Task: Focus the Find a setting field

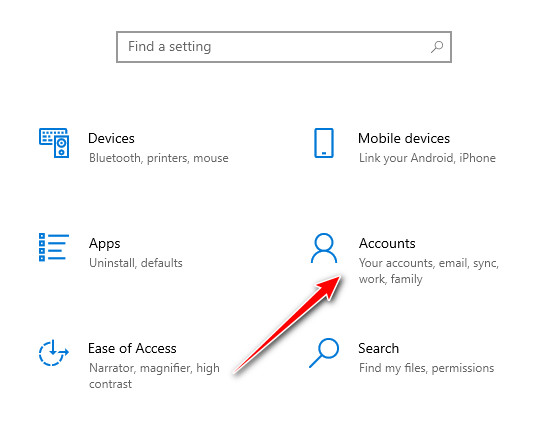Action: click(x=284, y=47)
